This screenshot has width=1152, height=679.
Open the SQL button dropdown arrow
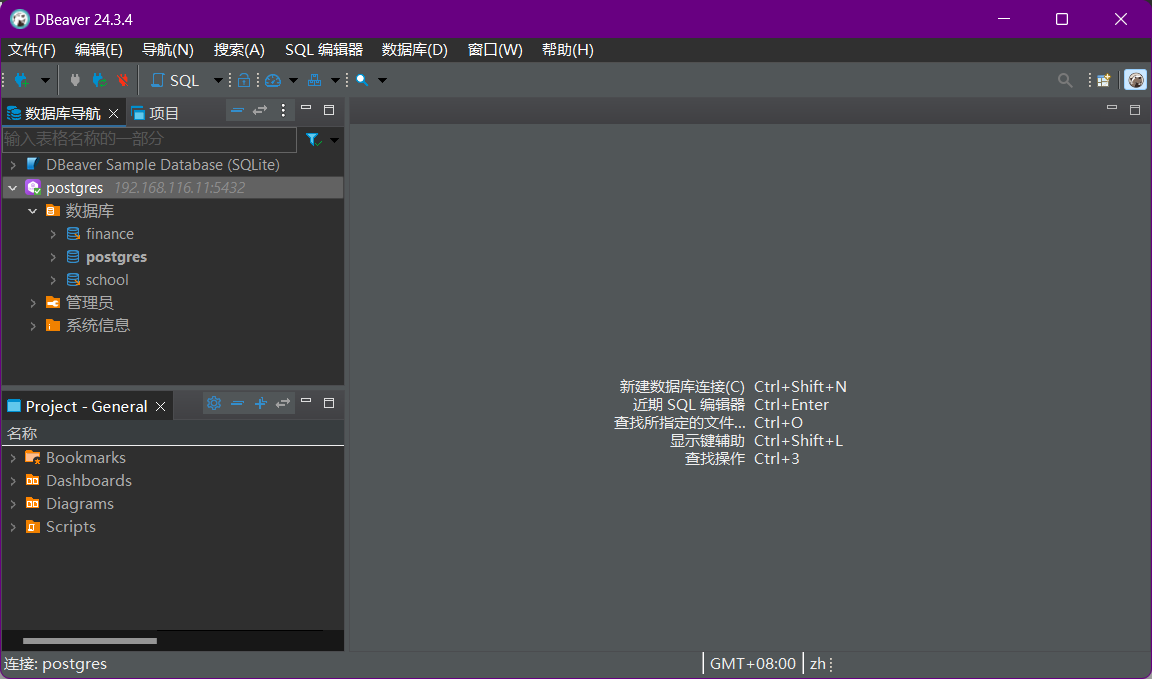[217, 80]
